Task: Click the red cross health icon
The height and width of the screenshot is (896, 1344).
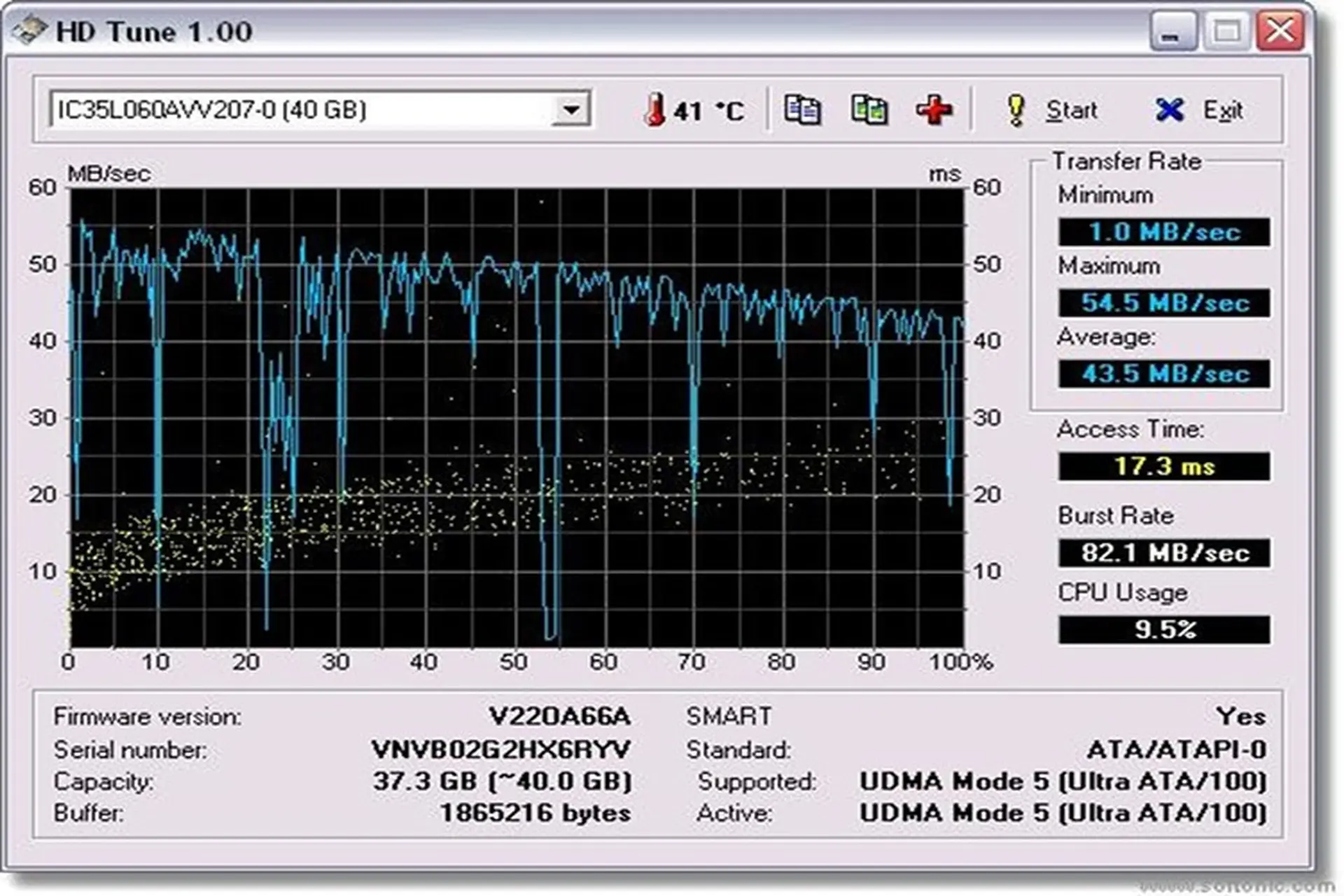Action: [x=934, y=110]
